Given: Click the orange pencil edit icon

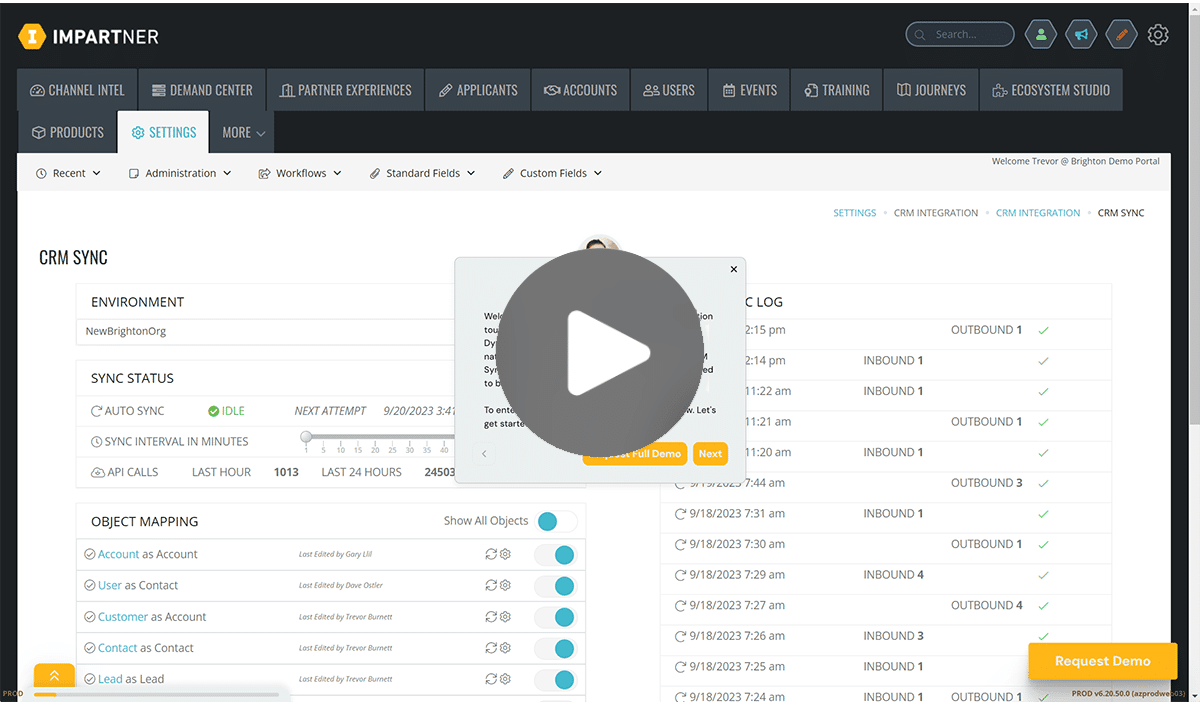Looking at the screenshot, I should (x=1121, y=34).
